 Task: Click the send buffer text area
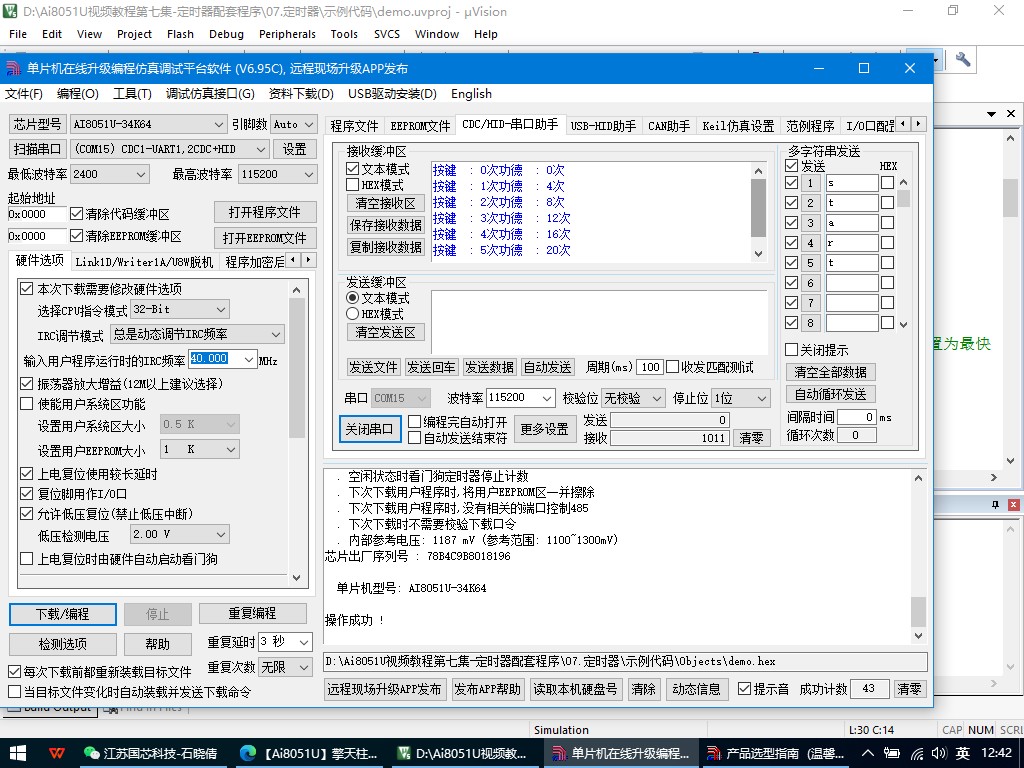point(599,322)
